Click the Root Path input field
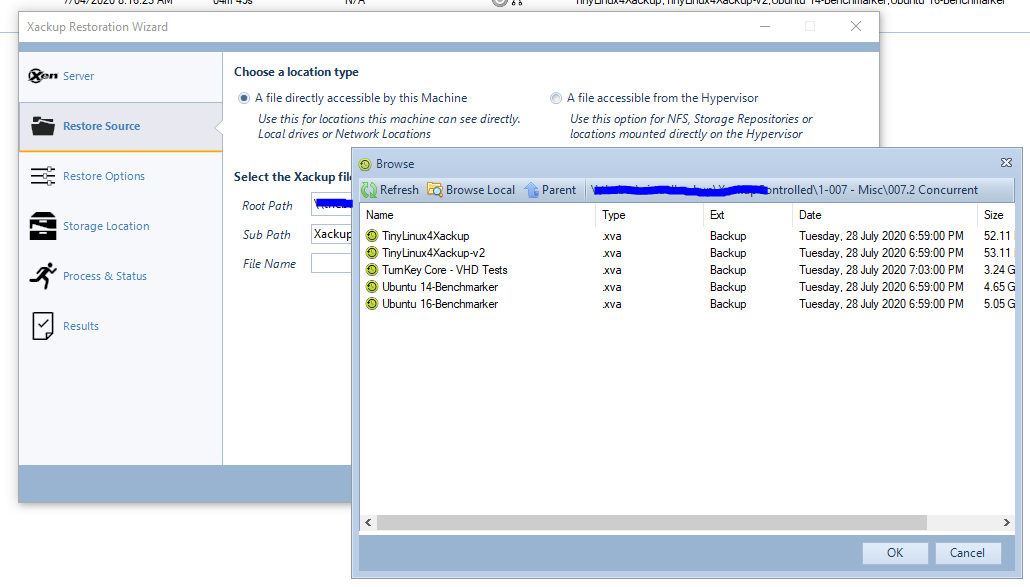Screen dimensions: 1030x587 (x=332, y=205)
